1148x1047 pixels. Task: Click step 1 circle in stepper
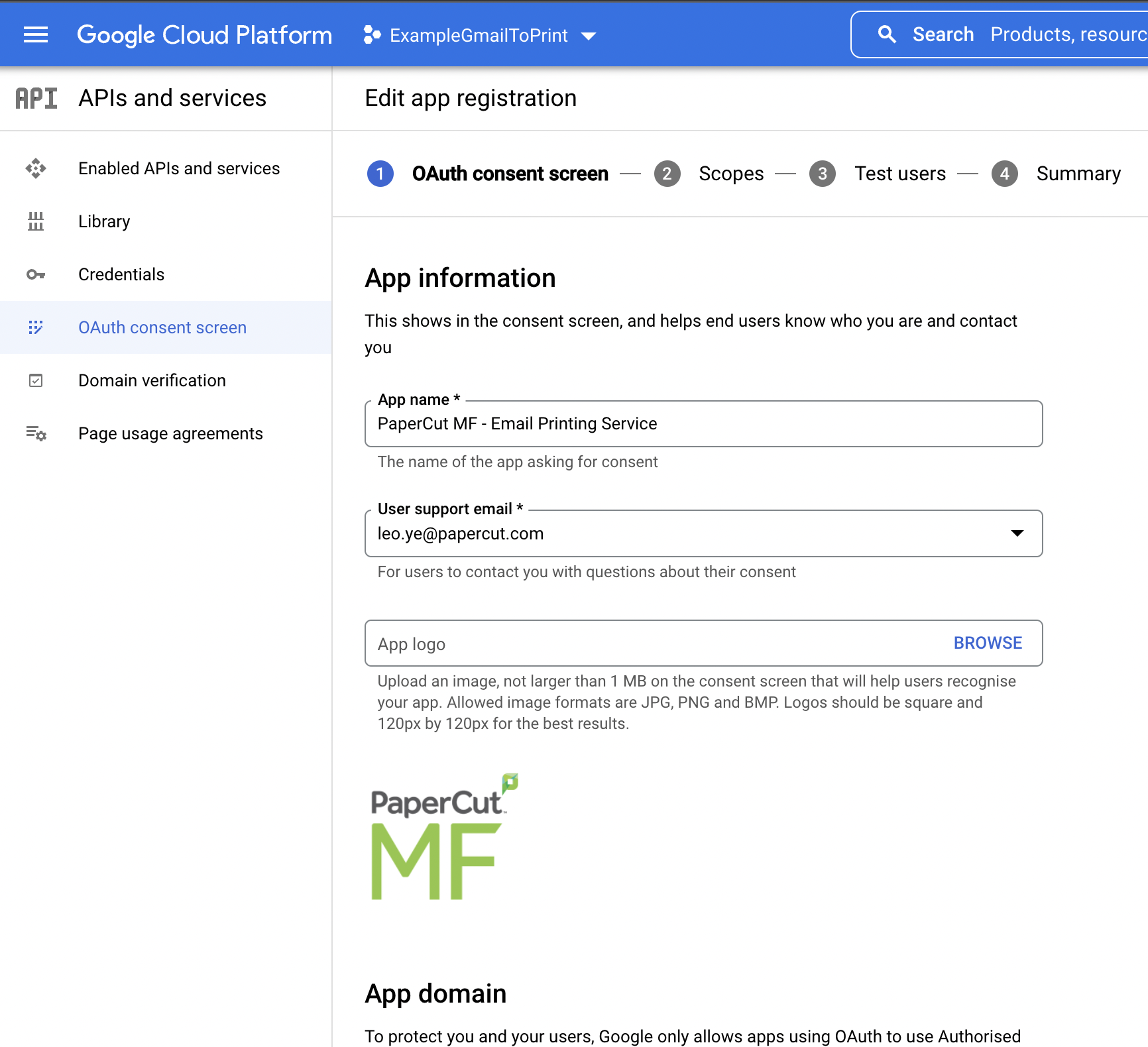tap(380, 174)
